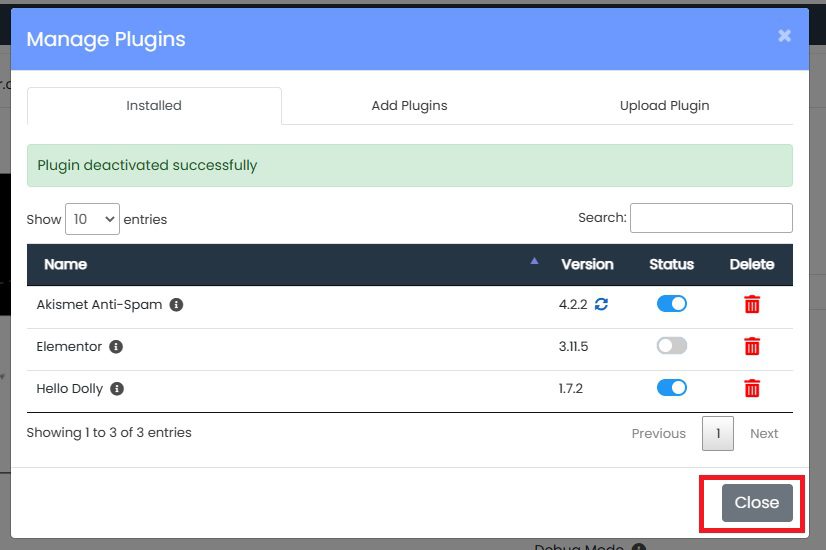Click 'Plugin deactivated successfully' message
The height and width of the screenshot is (550, 826).
147,165
